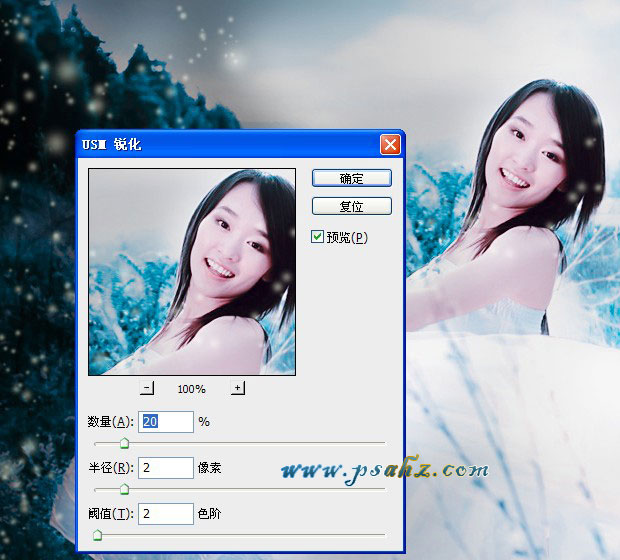Image resolution: width=620 pixels, height=560 pixels.
Task: Click the 半径 radius slider handle
Action: pyautogui.click(x=124, y=489)
